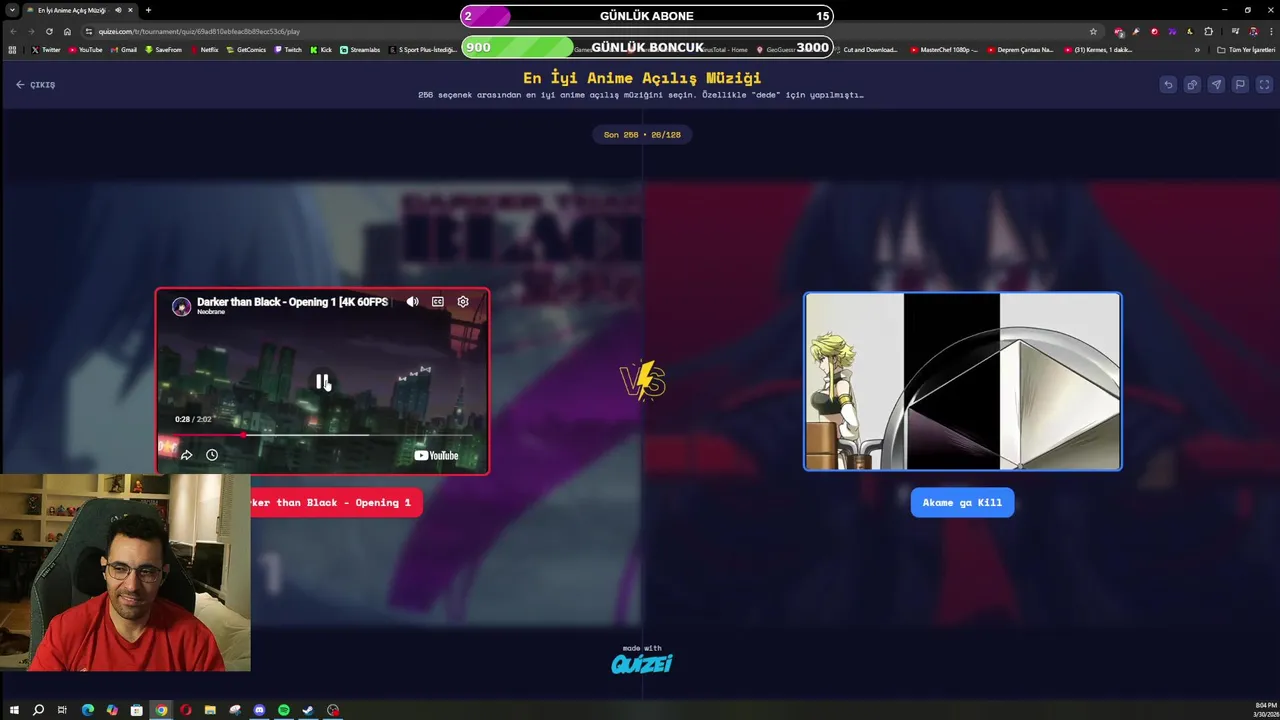Exit quiz via ÇIKIŞ link
Image resolution: width=1280 pixels, height=720 pixels.
tap(35, 85)
